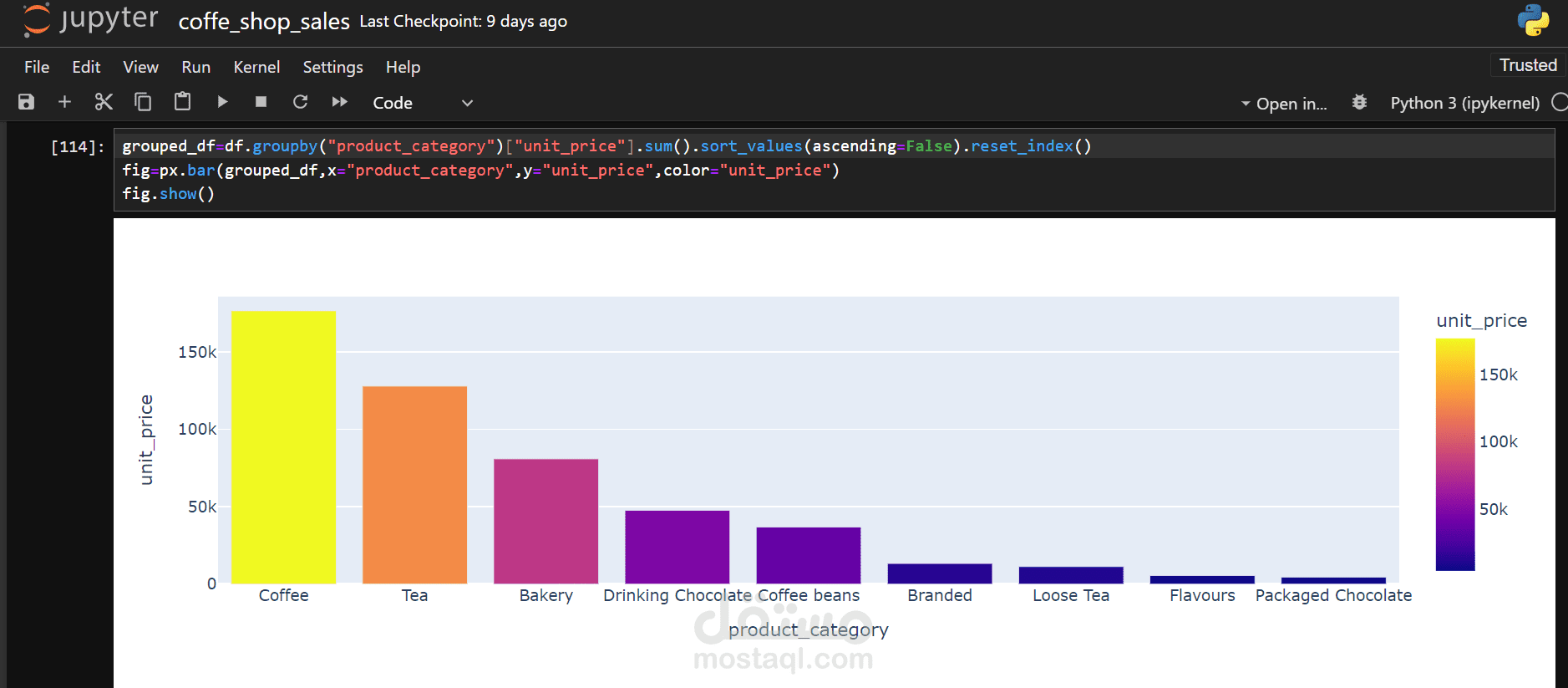Open the Settings menu
Screen dimensions: 1568x688
click(332, 67)
